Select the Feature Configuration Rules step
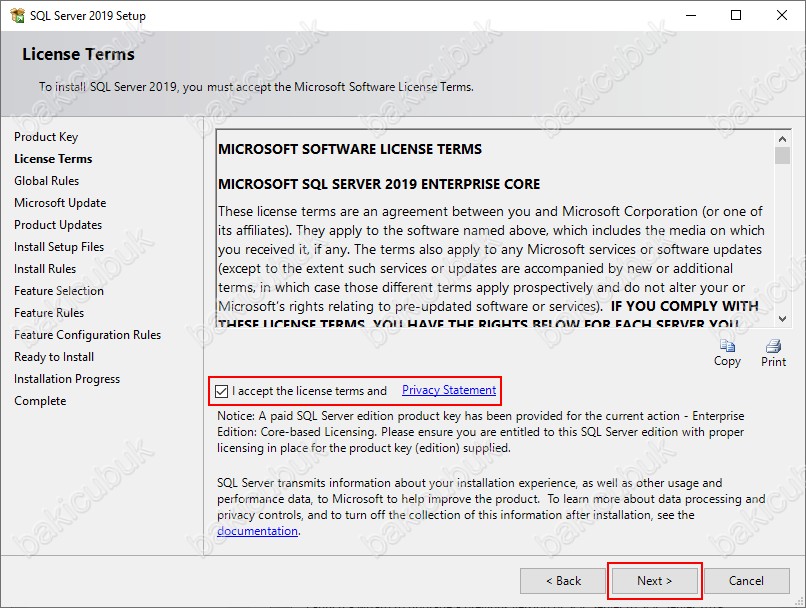 [x=87, y=335]
